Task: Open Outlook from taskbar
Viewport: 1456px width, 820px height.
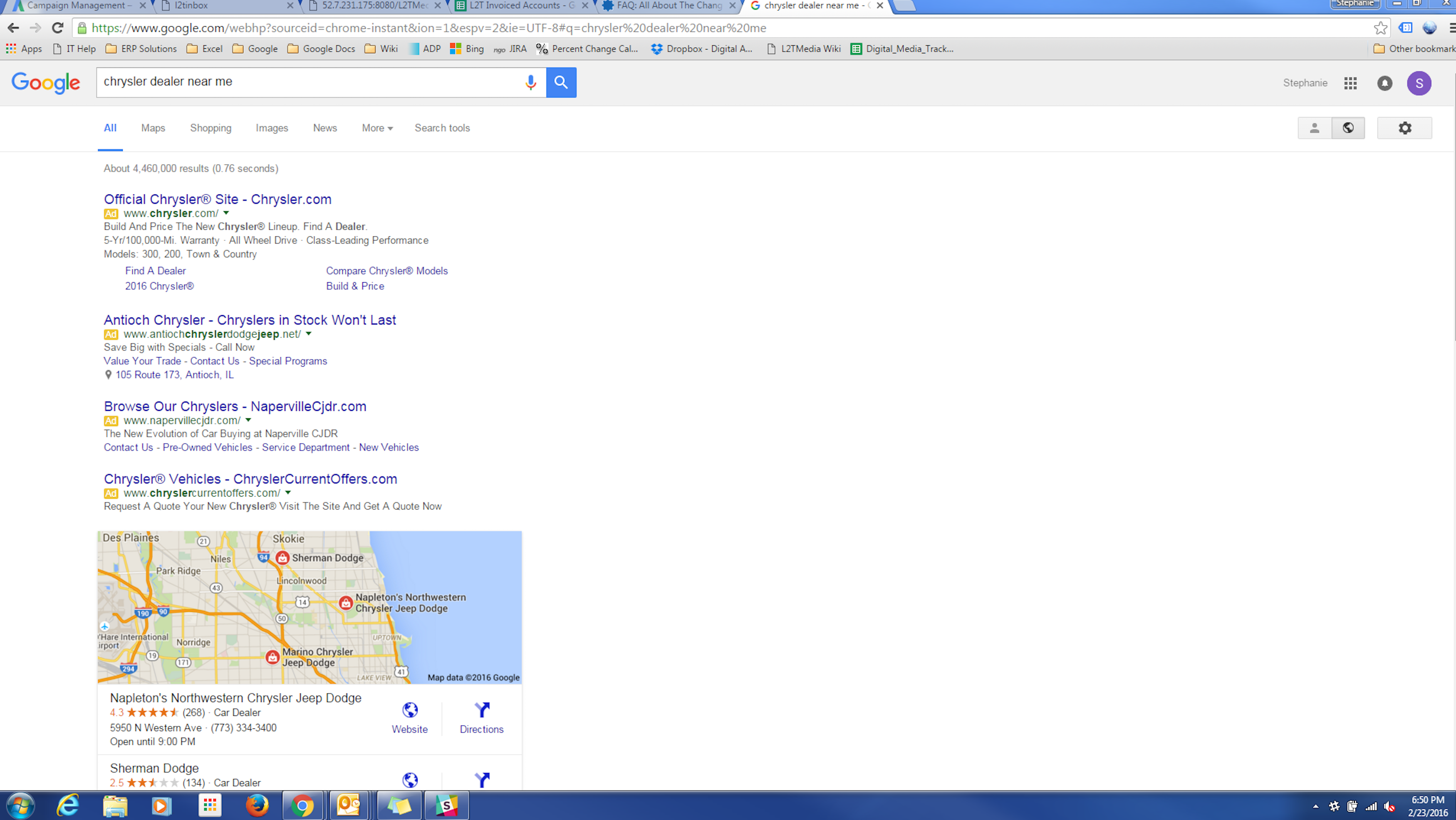Action: point(349,805)
